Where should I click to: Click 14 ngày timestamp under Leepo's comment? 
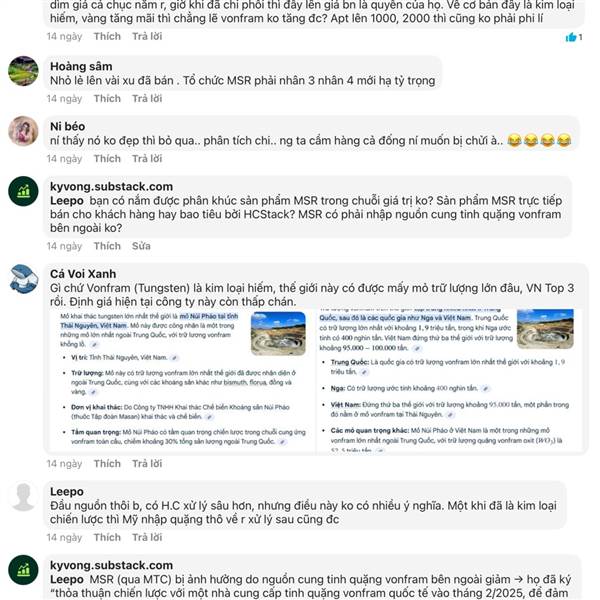pos(64,537)
